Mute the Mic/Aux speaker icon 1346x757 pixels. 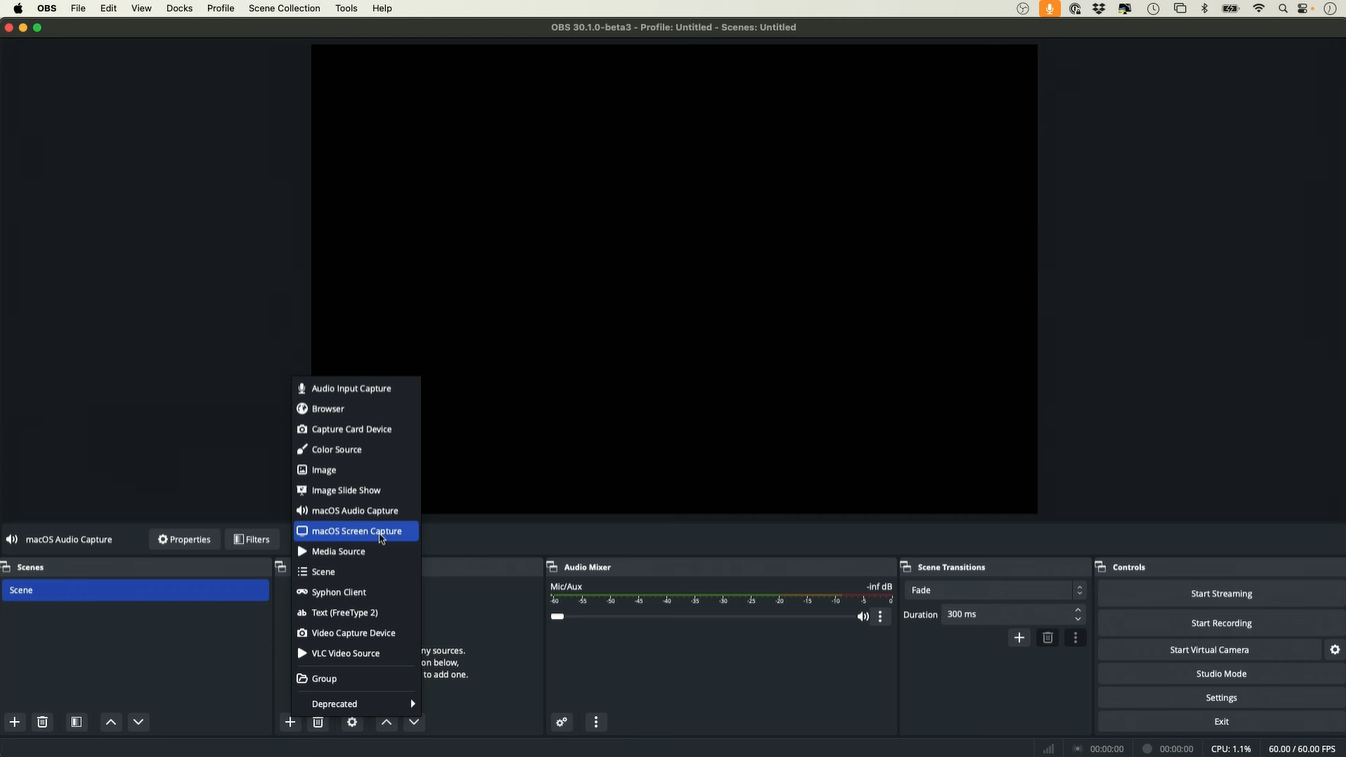point(863,617)
